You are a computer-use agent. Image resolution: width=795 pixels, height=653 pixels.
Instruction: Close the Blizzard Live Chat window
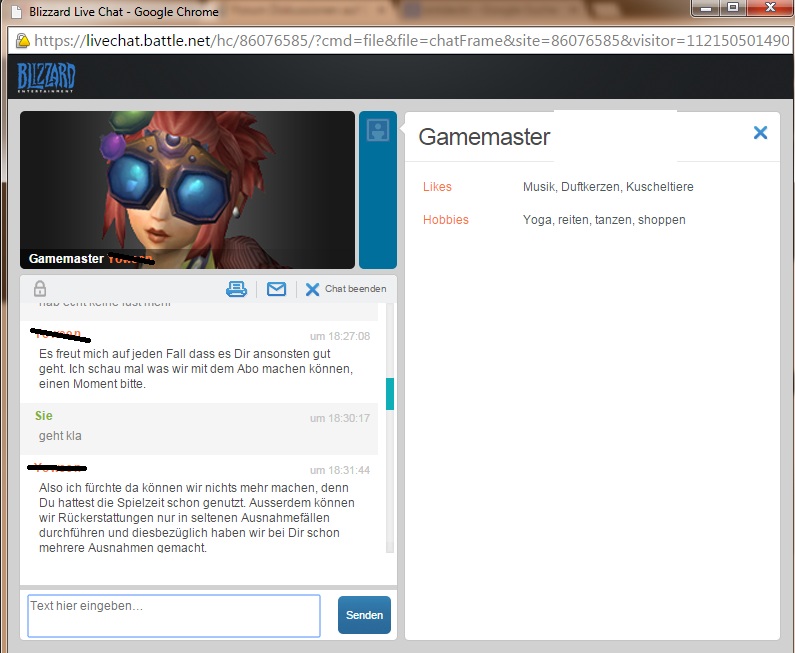pos(770,8)
